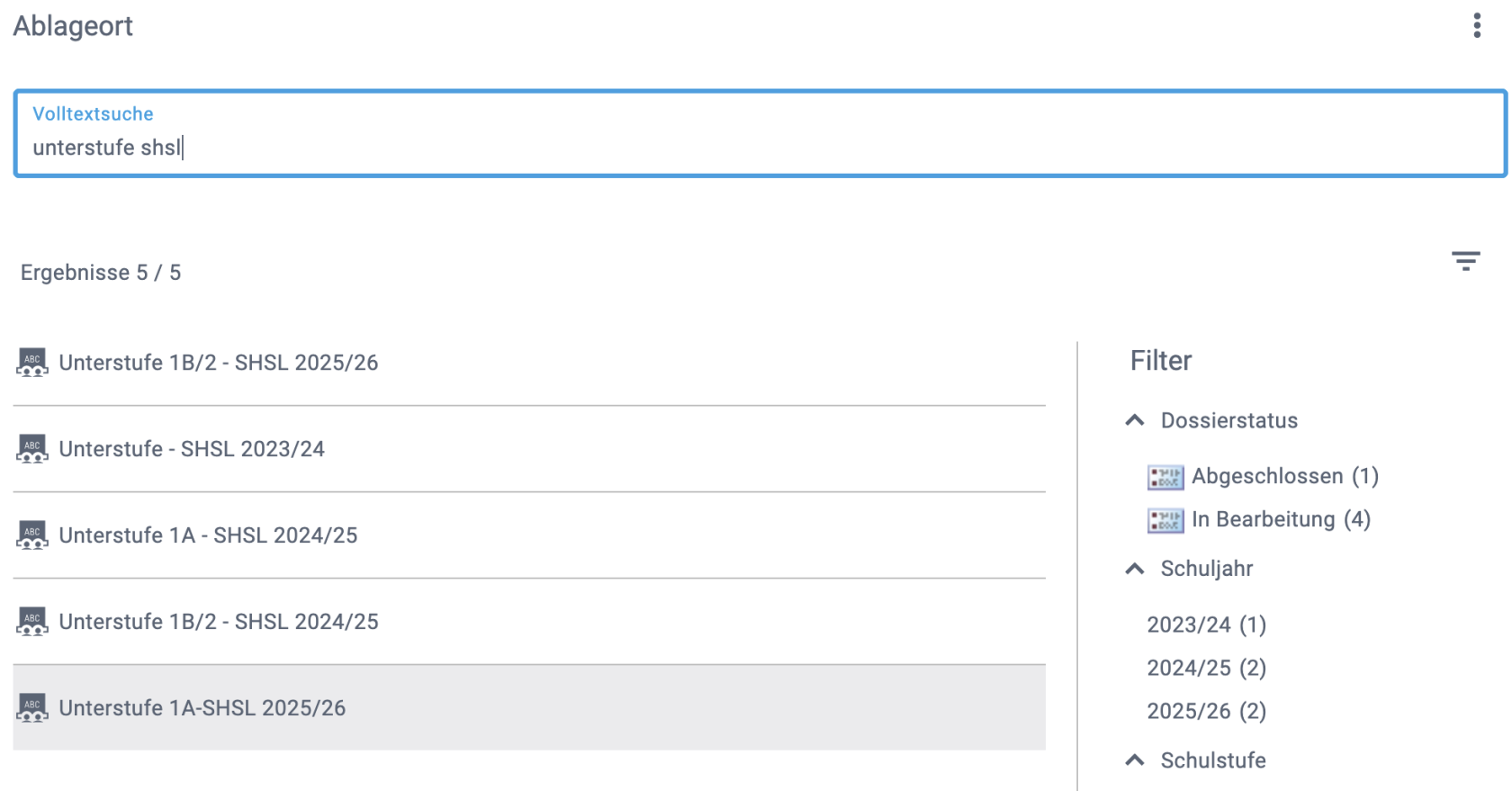Click class icon for Unterstufe 1A-SHSL 2025/26
1512x791 pixels.
point(32,708)
